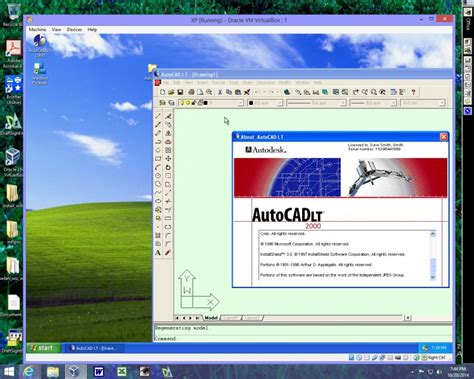The image size is (474, 379).
Task: Click the About dialog scrollbar down arrow
Action: [433, 277]
